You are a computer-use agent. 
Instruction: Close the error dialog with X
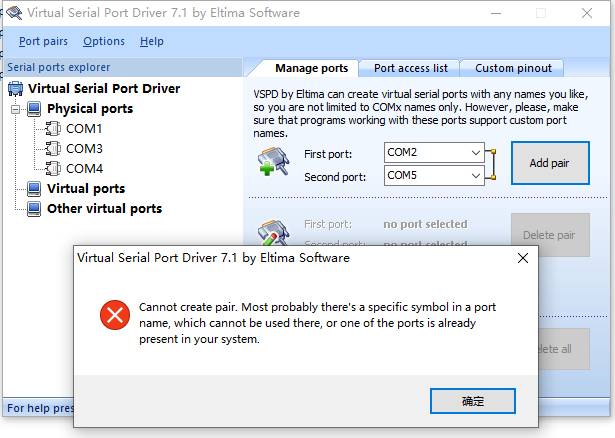523,258
